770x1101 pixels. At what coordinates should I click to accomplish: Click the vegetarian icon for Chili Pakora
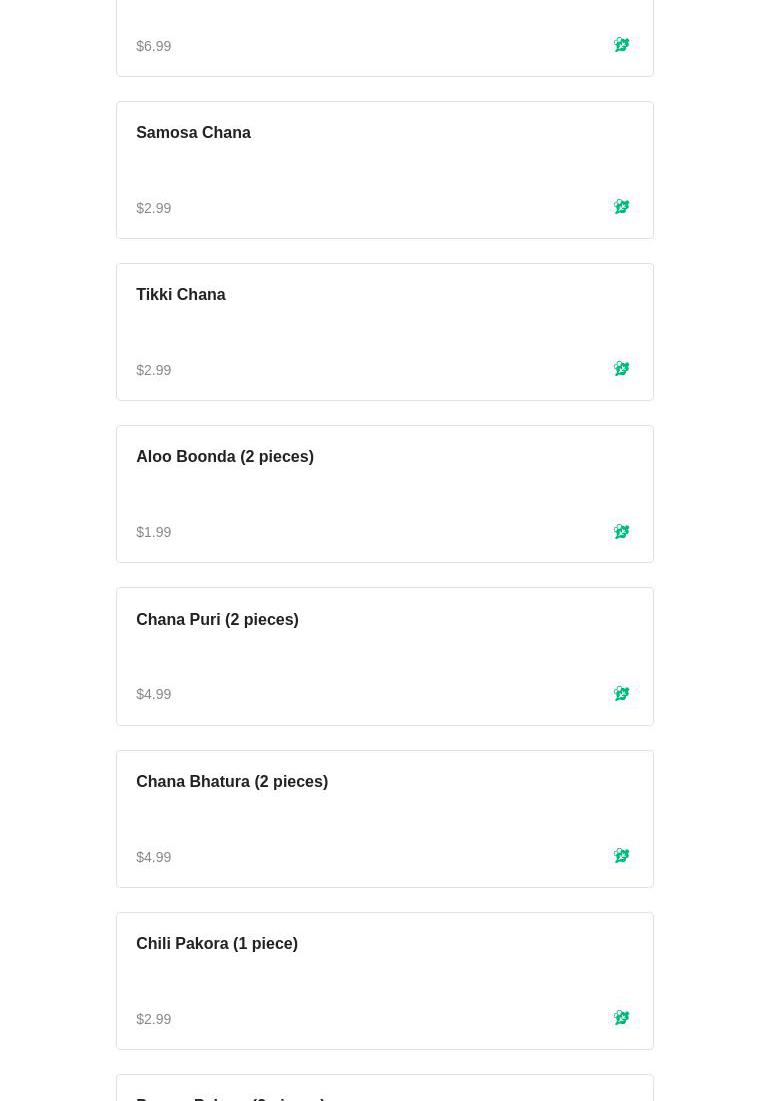[621, 1018]
